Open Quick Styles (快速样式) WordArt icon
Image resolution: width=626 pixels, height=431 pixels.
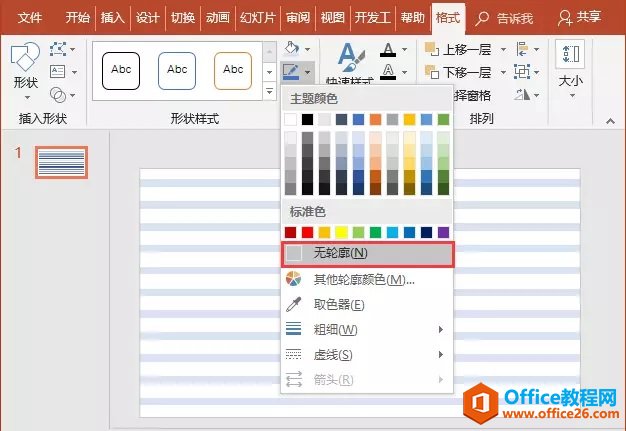click(351, 59)
